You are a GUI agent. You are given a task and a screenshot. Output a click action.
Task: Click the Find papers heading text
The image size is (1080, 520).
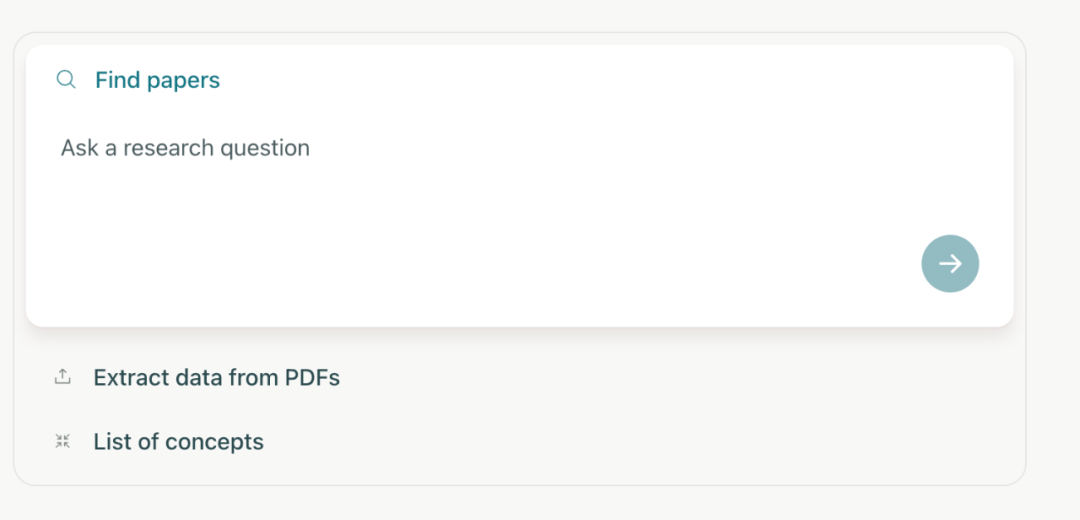point(158,81)
